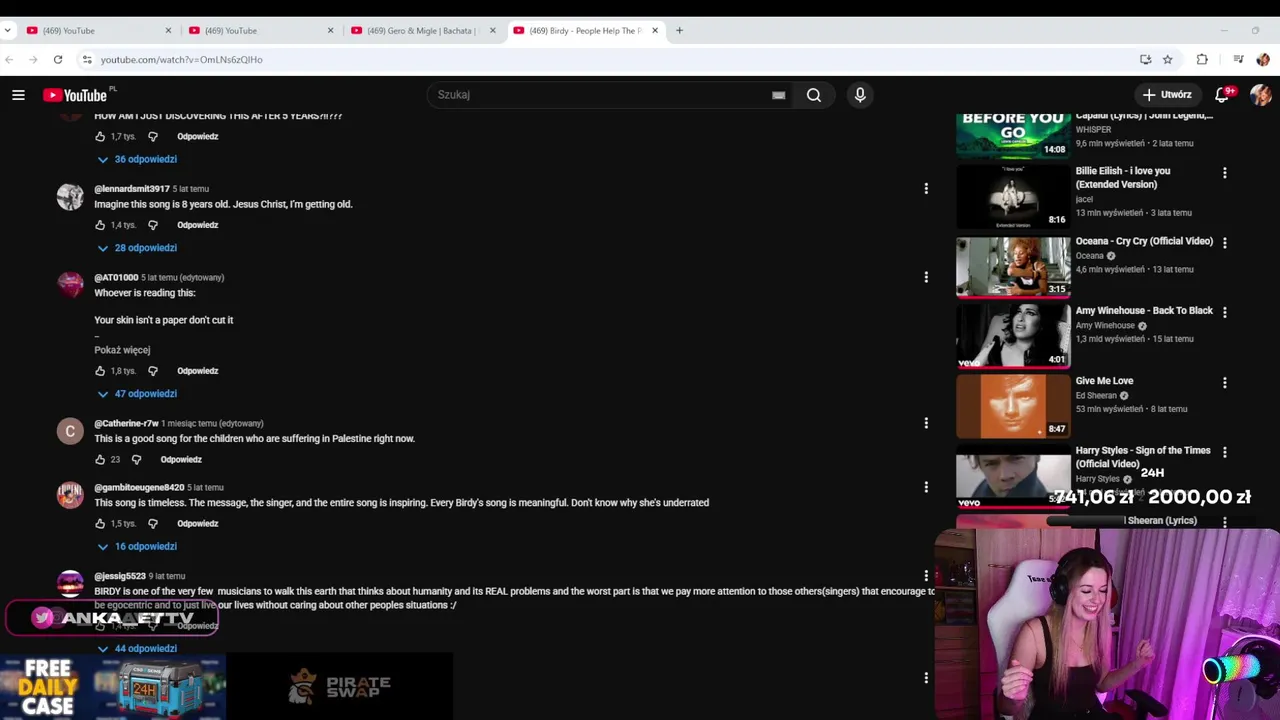1280x720 pixels.
Task: Switch to first YouTube browser tab
Action: (97, 31)
